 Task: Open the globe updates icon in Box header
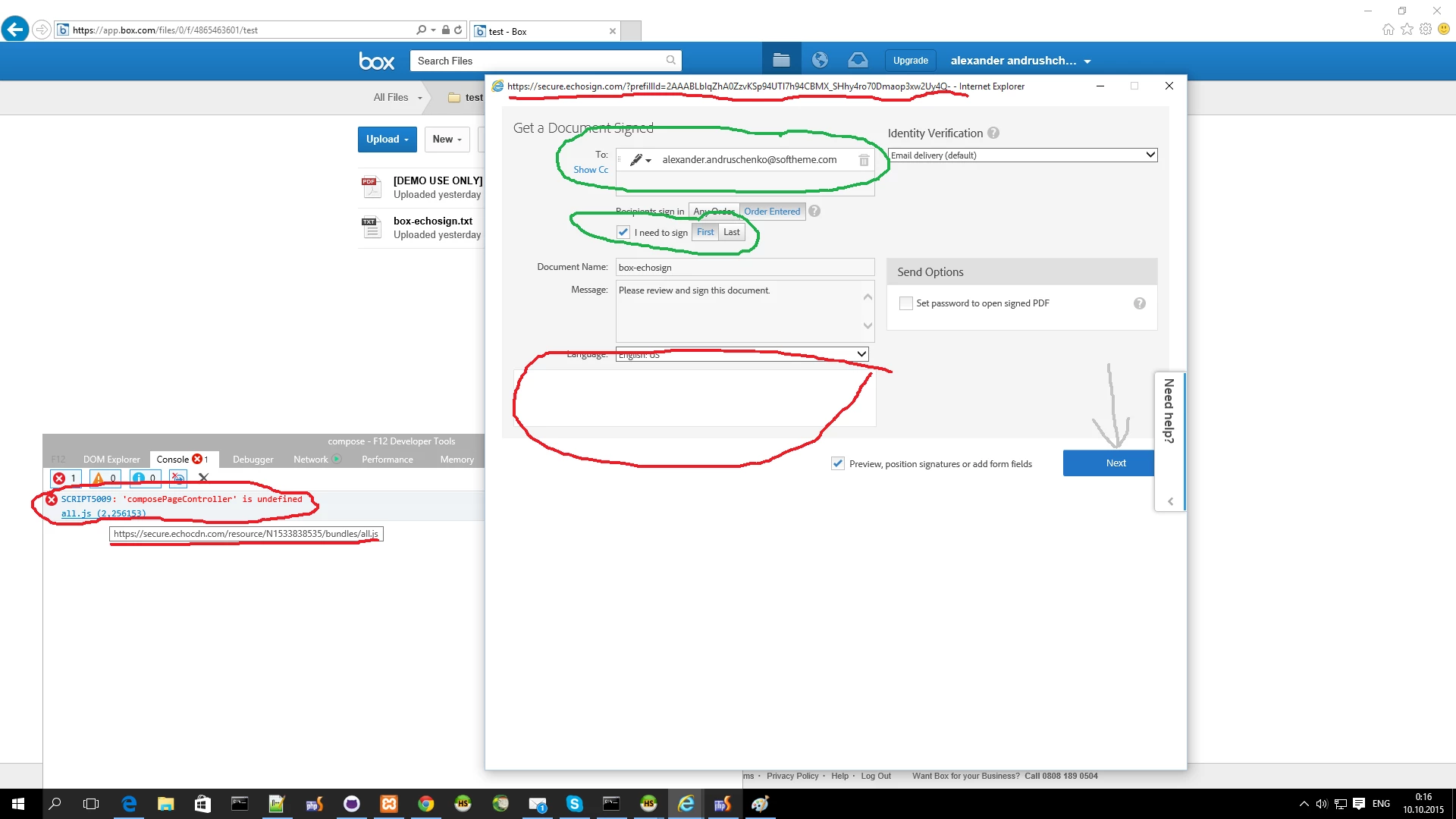820,60
